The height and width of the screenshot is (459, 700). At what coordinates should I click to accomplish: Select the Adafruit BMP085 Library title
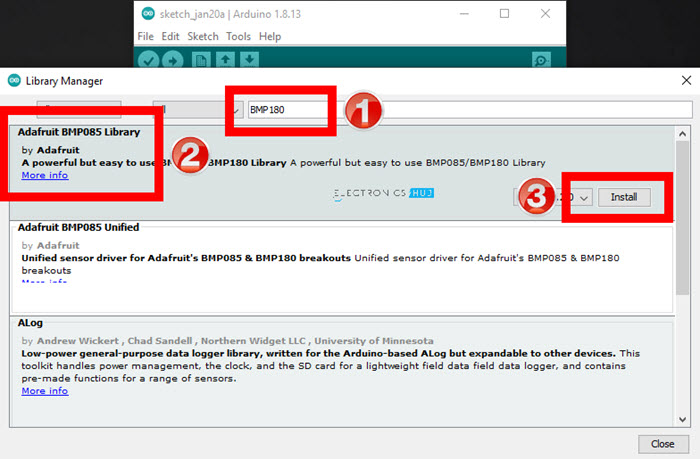coord(79,132)
